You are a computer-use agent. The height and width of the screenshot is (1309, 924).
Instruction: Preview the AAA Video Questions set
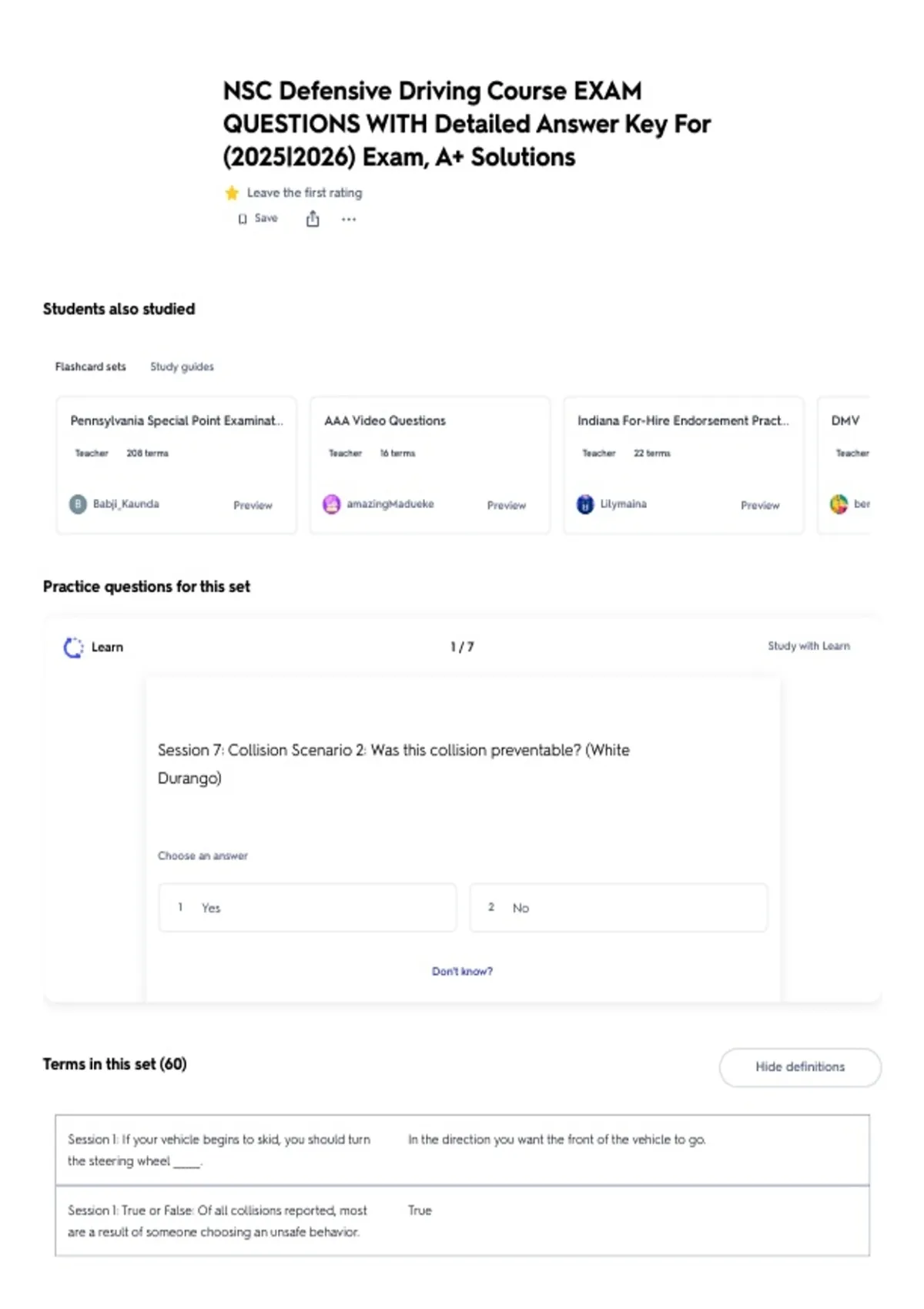coord(507,505)
